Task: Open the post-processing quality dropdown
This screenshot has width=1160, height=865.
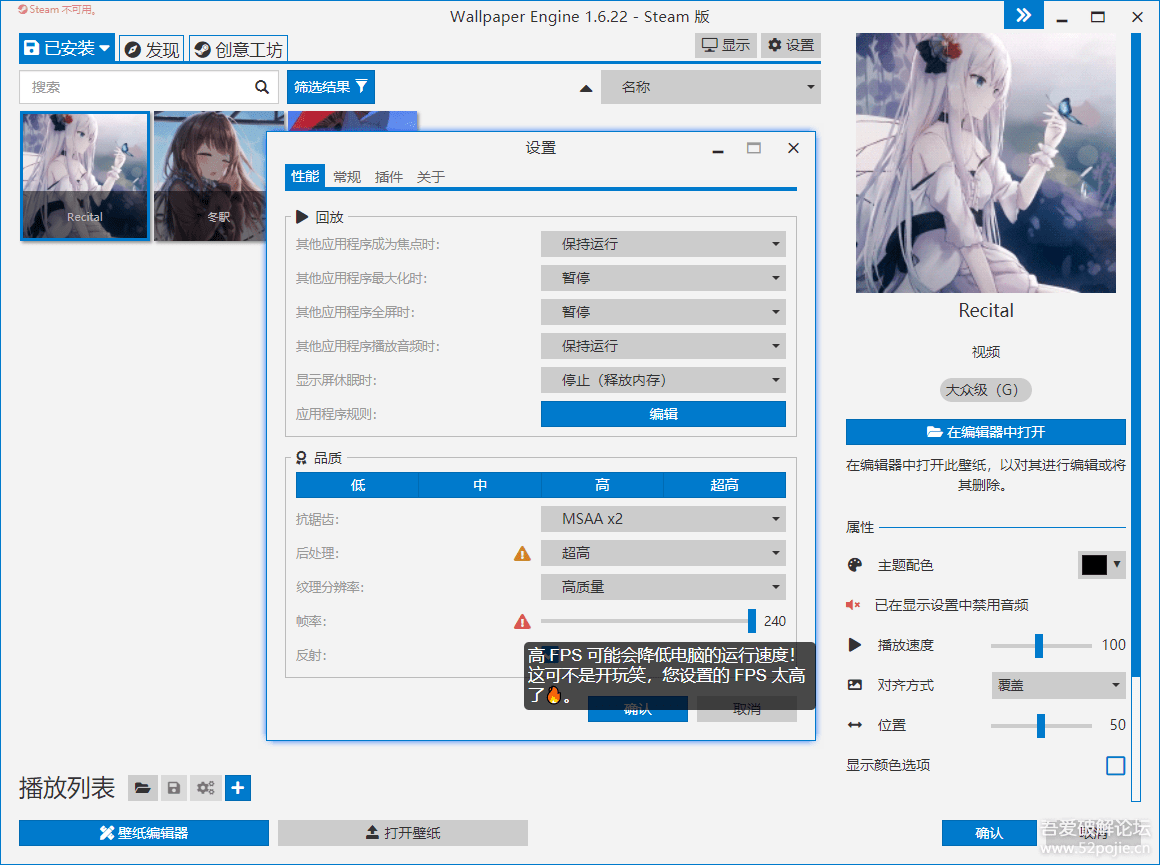Action: point(663,553)
